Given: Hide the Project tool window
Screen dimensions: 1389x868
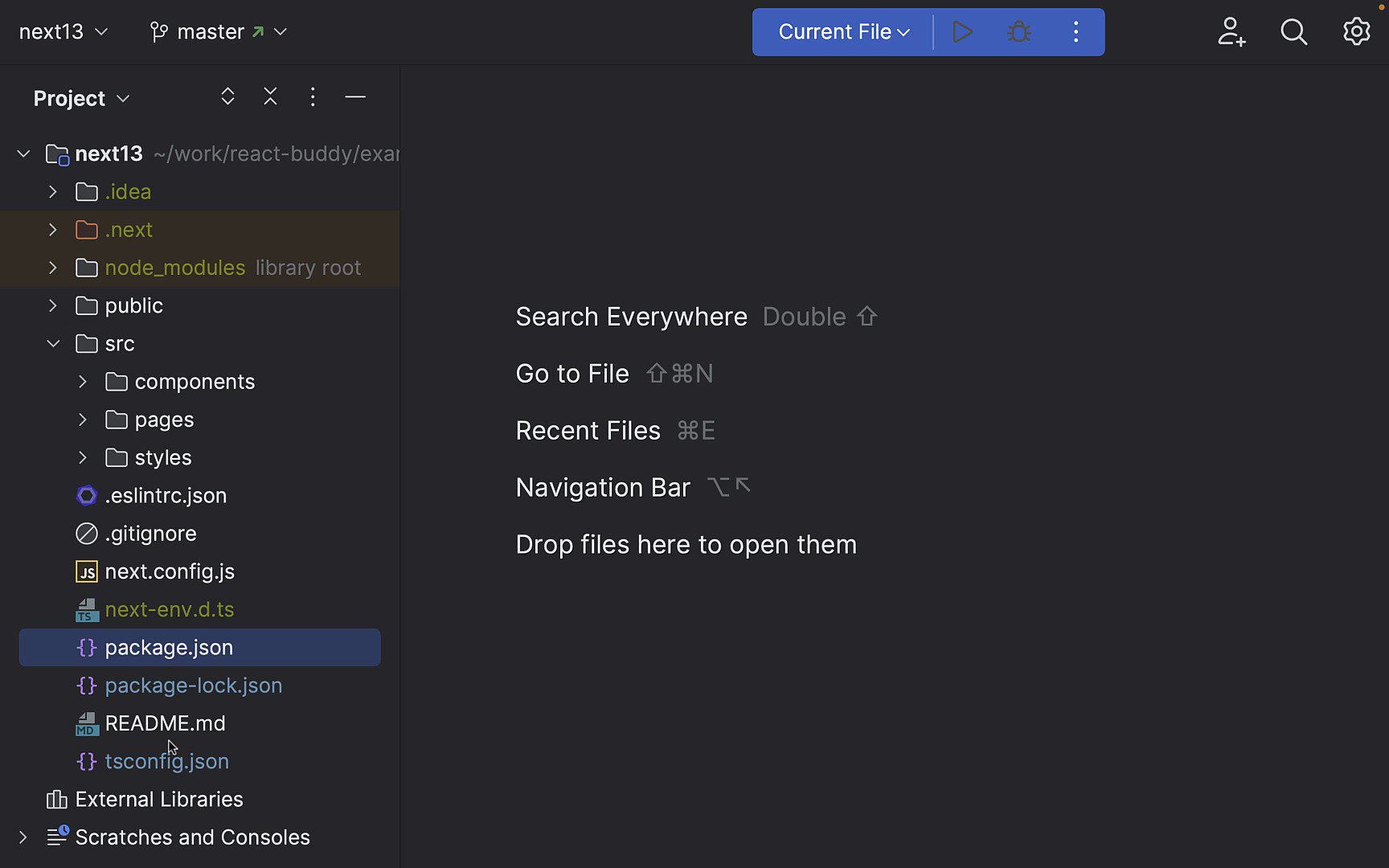Looking at the screenshot, I should click(x=355, y=96).
